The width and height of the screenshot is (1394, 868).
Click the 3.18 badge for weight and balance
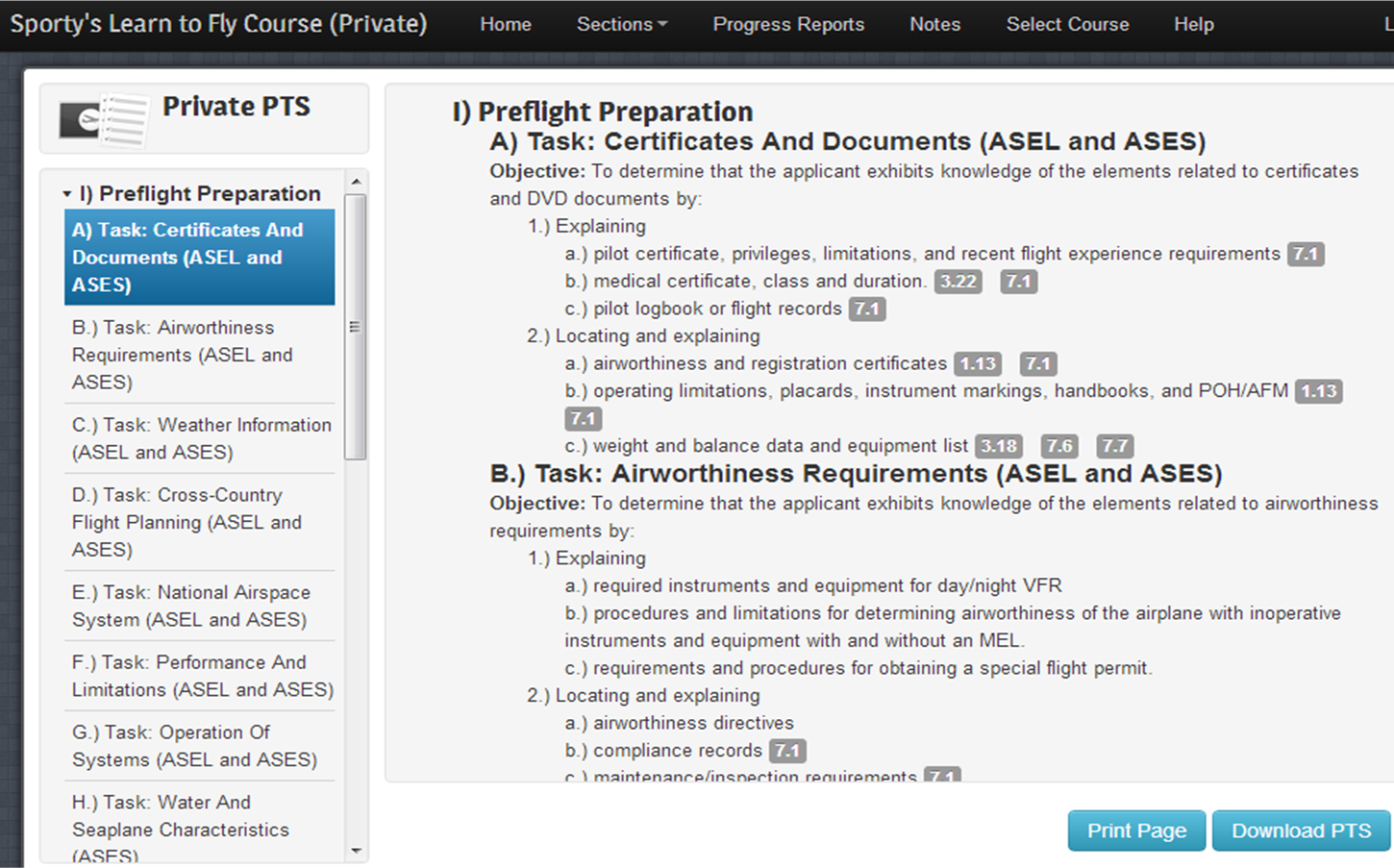tap(999, 445)
